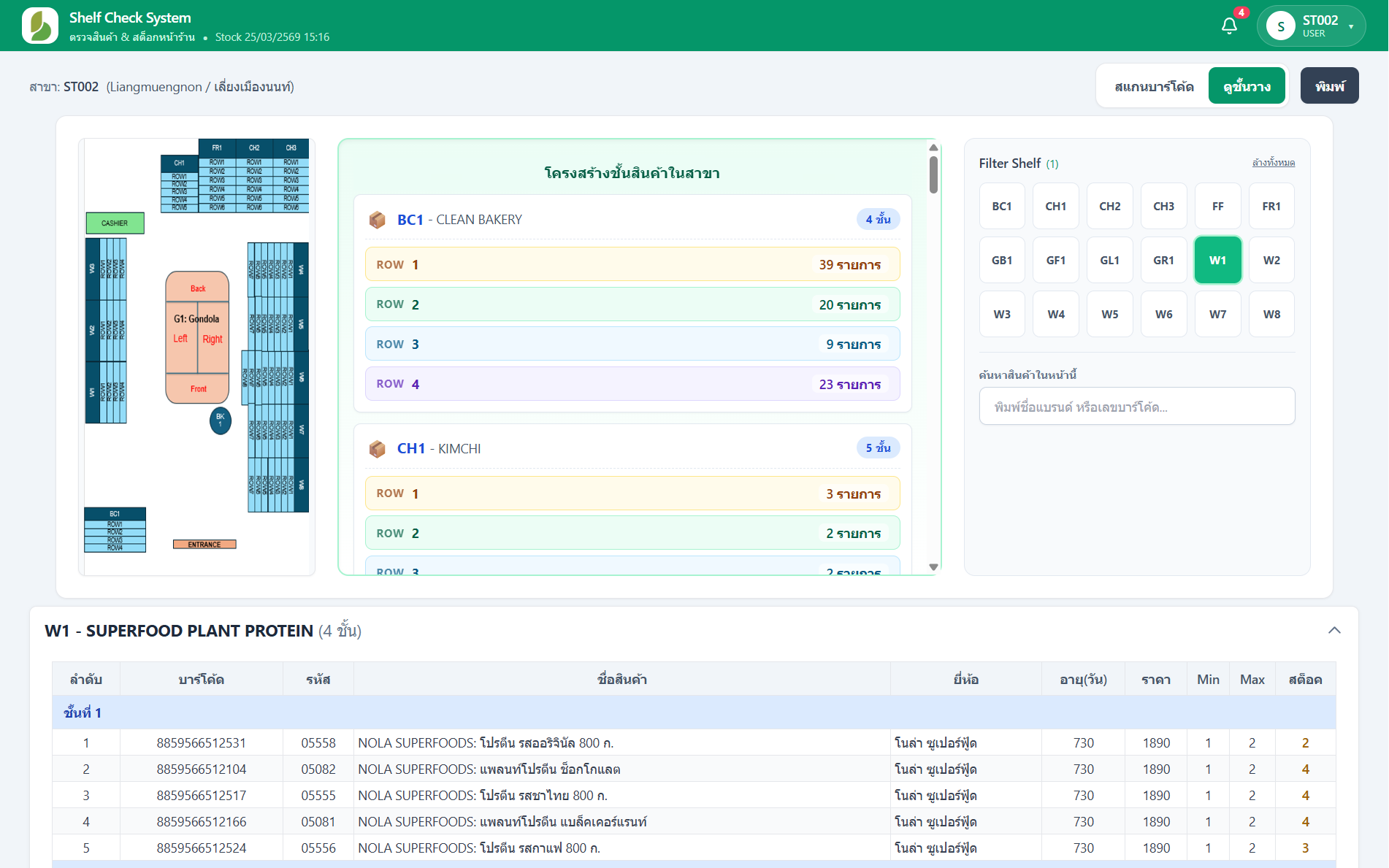The width and height of the screenshot is (1389, 868).
Task: Click the S user avatar
Action: [1280, 26]
